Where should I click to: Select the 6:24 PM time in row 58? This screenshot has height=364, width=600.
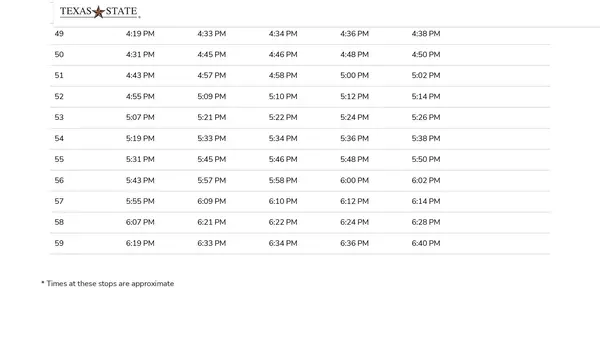tap(354, 222)
